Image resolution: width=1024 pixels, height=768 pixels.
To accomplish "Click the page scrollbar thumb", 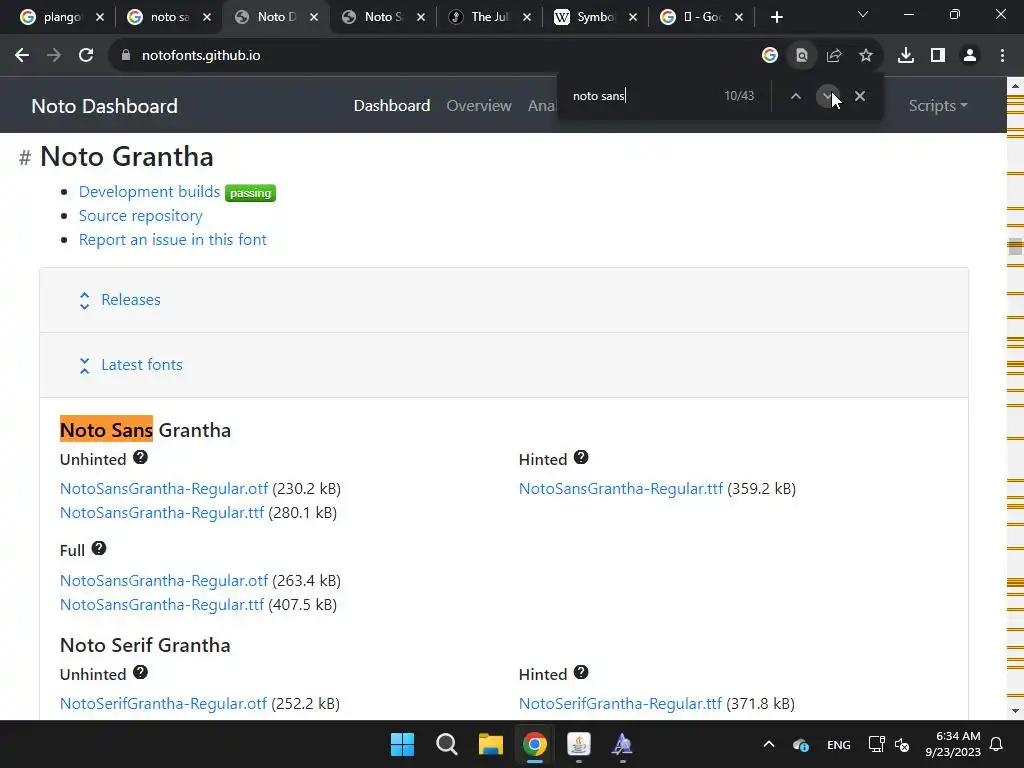I will 1015,247.
